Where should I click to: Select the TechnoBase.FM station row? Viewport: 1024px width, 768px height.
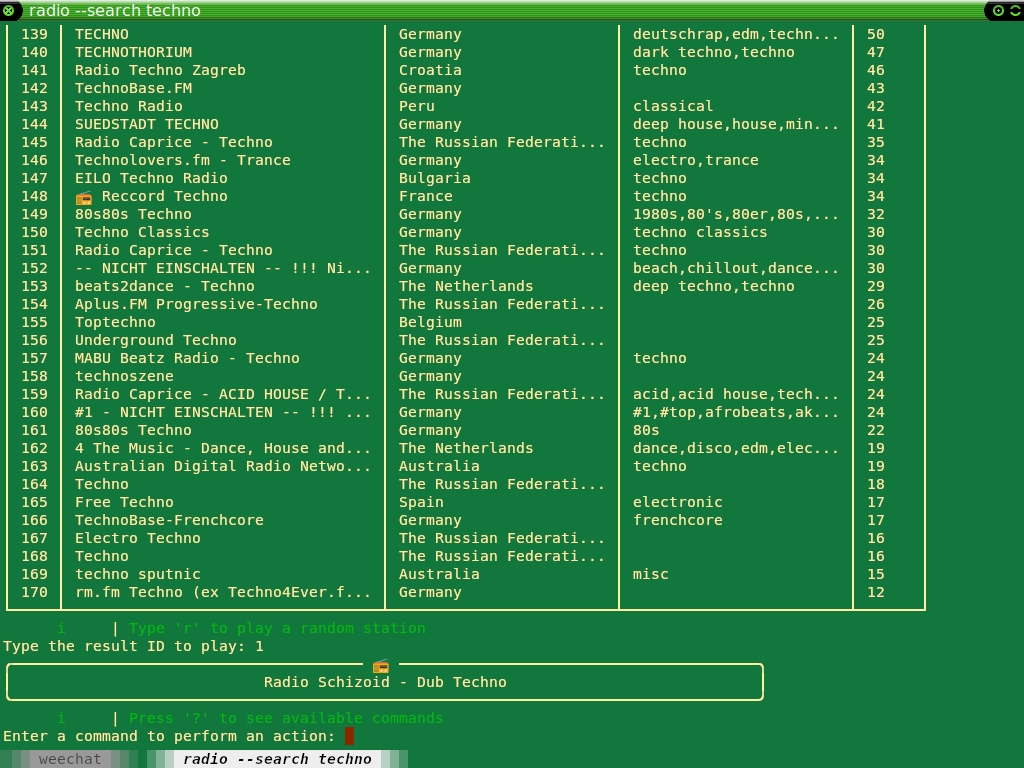click(133, 88)
